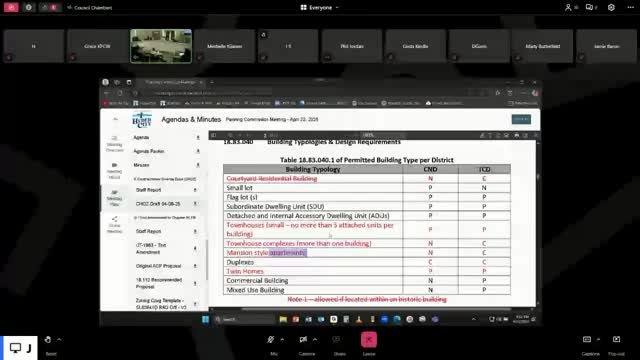Select the Minutes sidebar item
Image resolution: width=640 pixels, height=360 pixels.
tap(141, 165)
